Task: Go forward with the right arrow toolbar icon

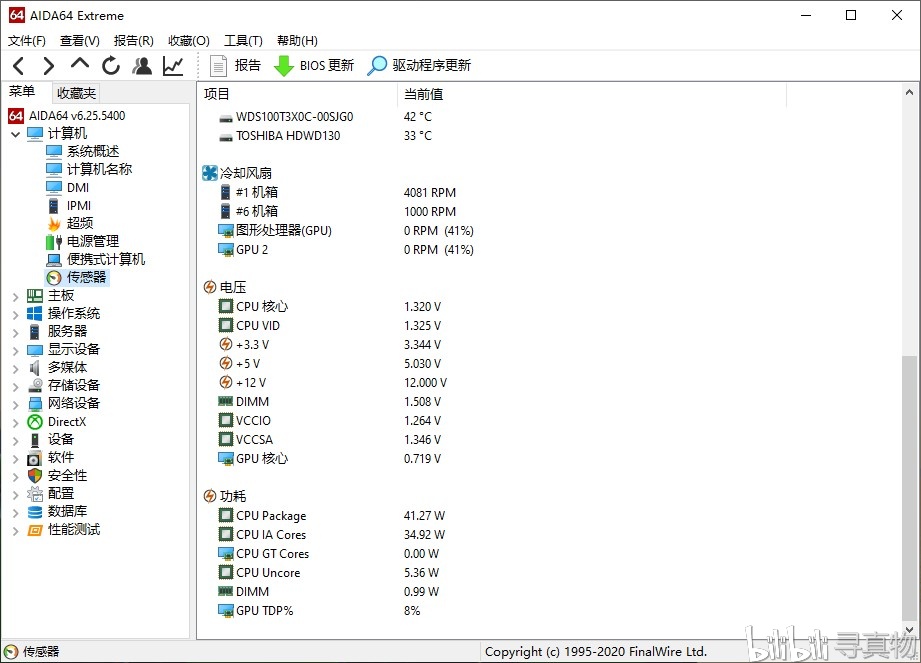Action: pyautogui.click(x=49, y=66)
